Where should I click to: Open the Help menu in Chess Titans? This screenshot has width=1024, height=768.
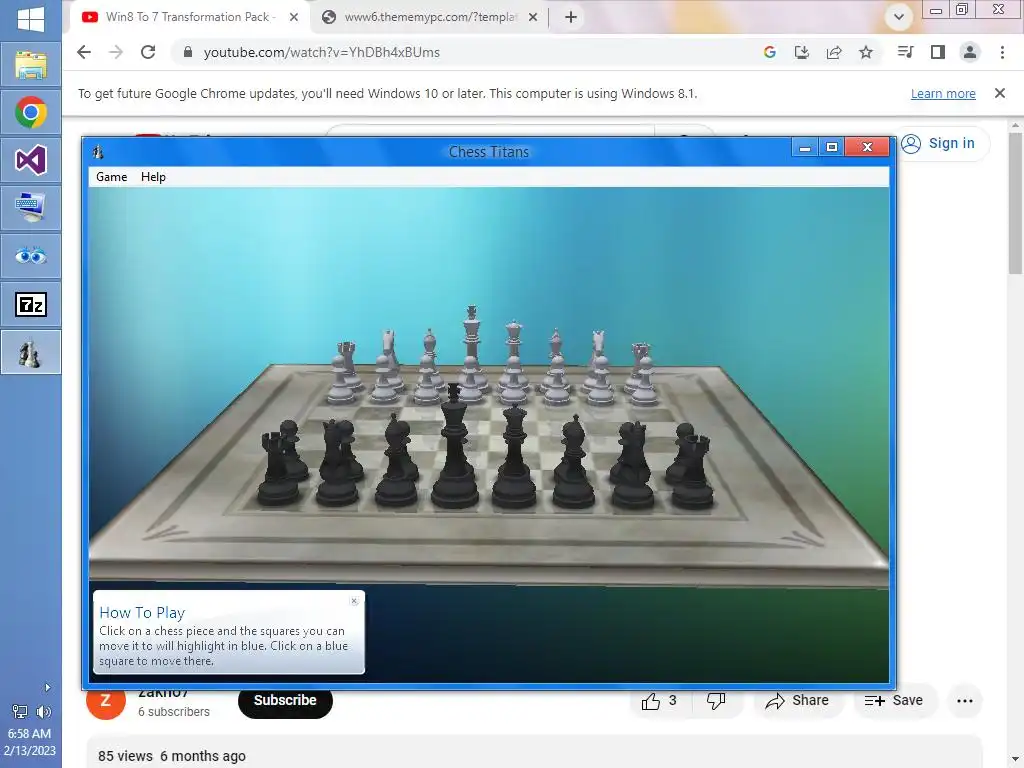click(153, 177)
